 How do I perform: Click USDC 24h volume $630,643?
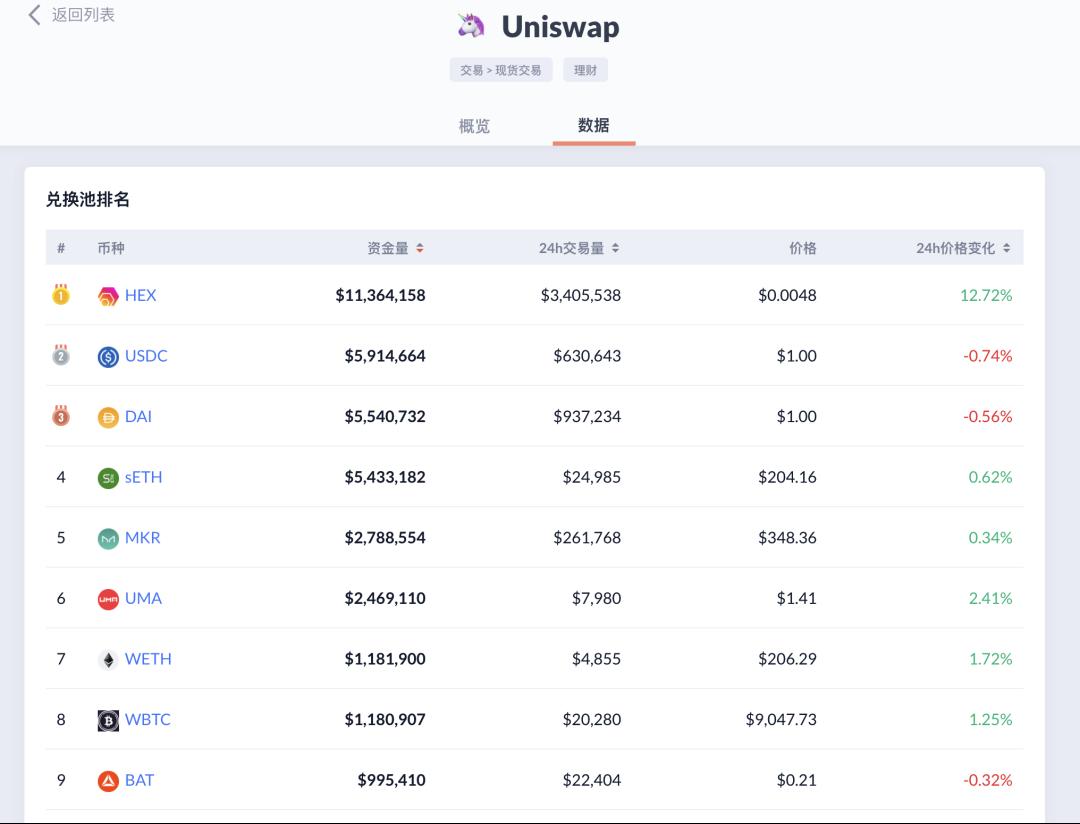(587, 356)
